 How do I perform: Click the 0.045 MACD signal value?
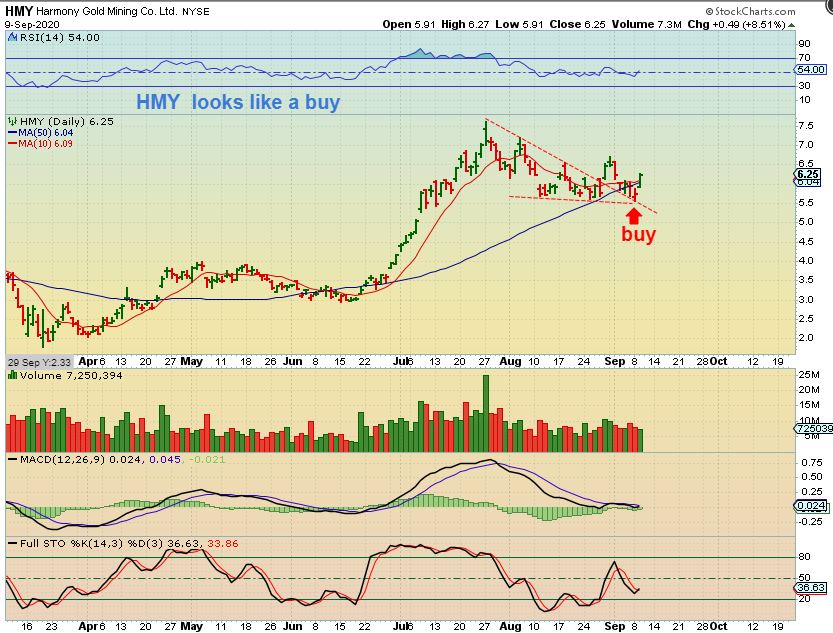click(x=165, y=459)
